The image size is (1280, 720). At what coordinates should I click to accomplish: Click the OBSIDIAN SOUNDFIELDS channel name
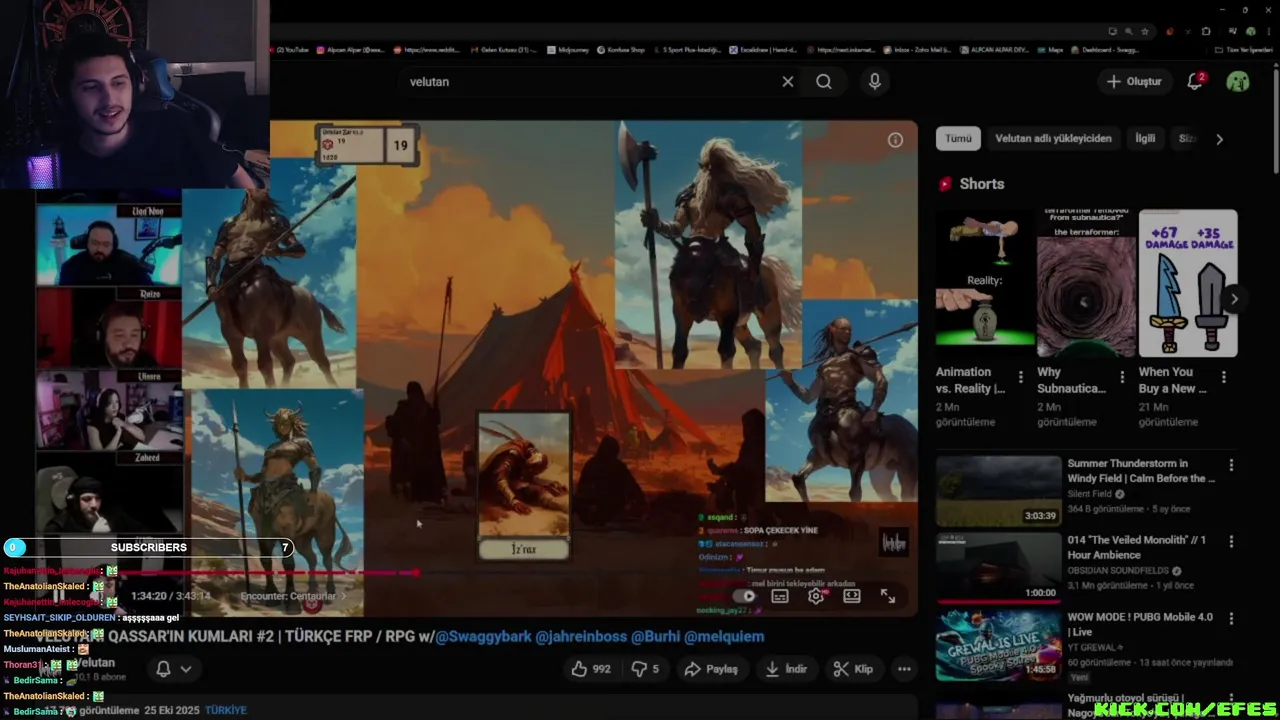coord(1119,571)
